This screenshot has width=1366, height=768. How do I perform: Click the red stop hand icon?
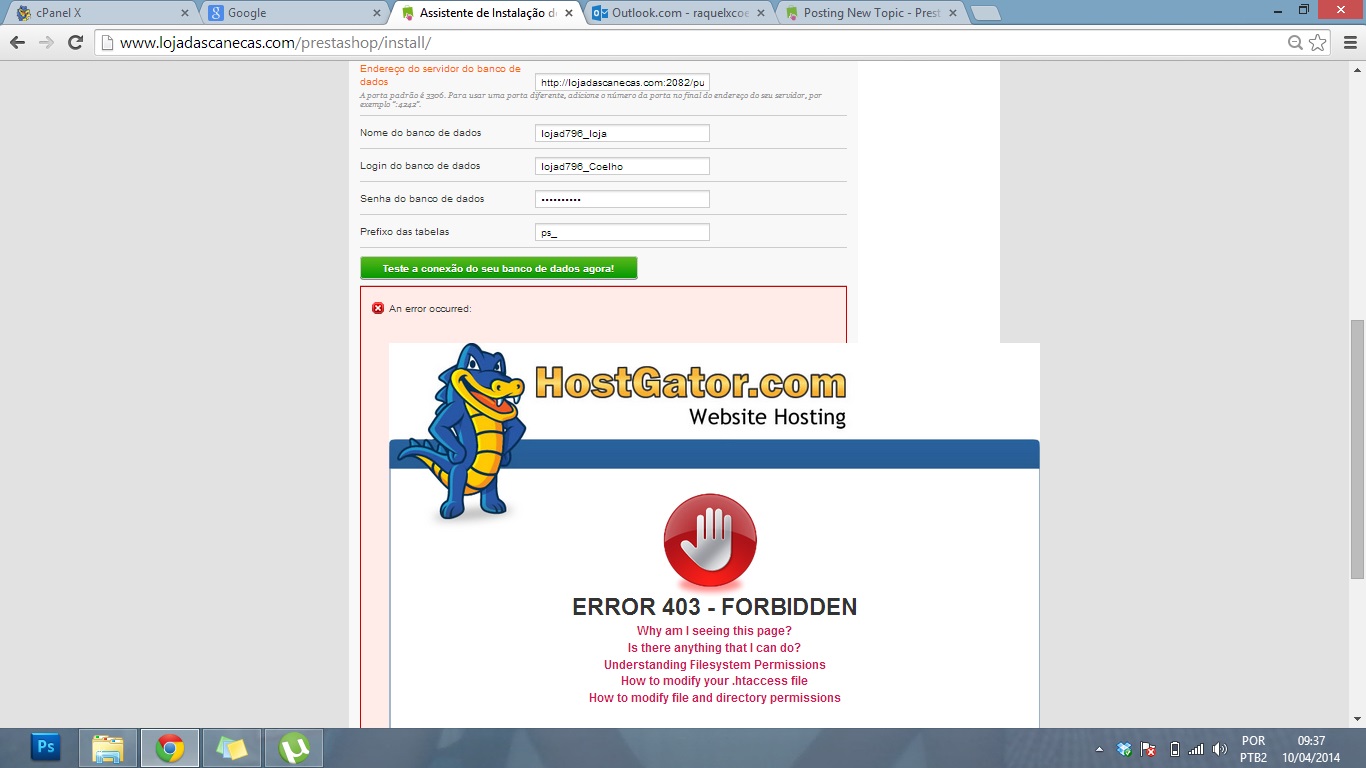coord(710,540)
